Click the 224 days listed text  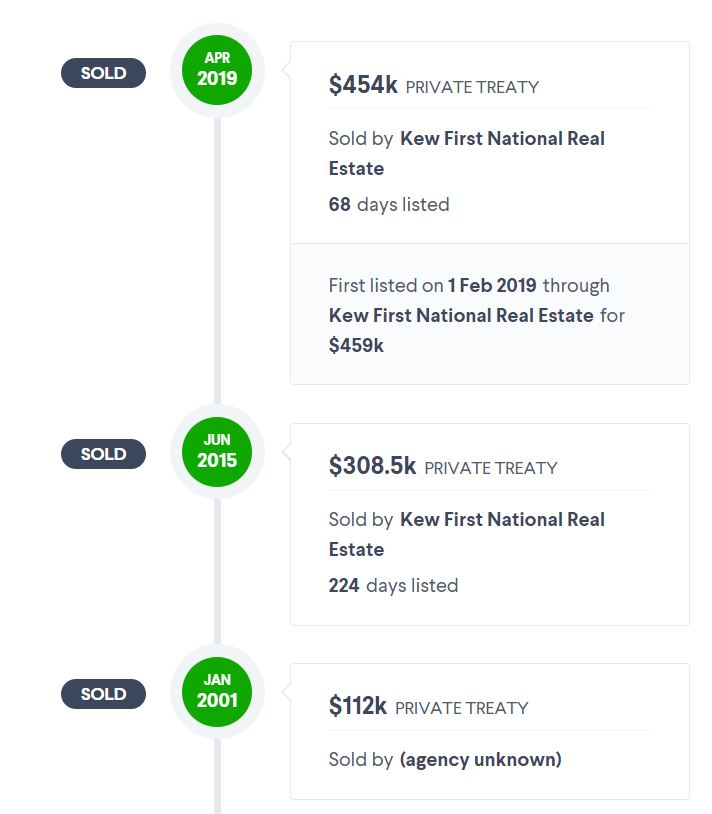point(393,586)
